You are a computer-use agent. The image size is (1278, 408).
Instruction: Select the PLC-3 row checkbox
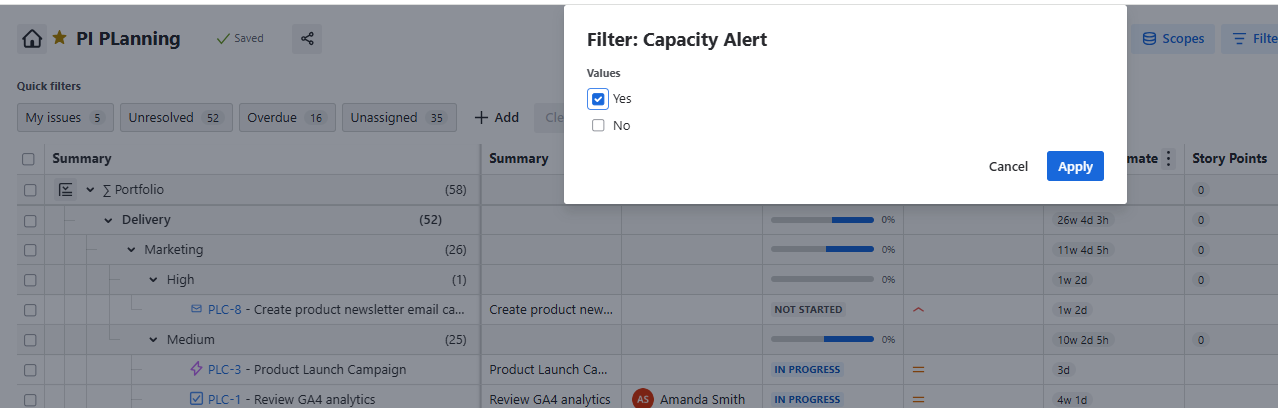click(29, 369)
